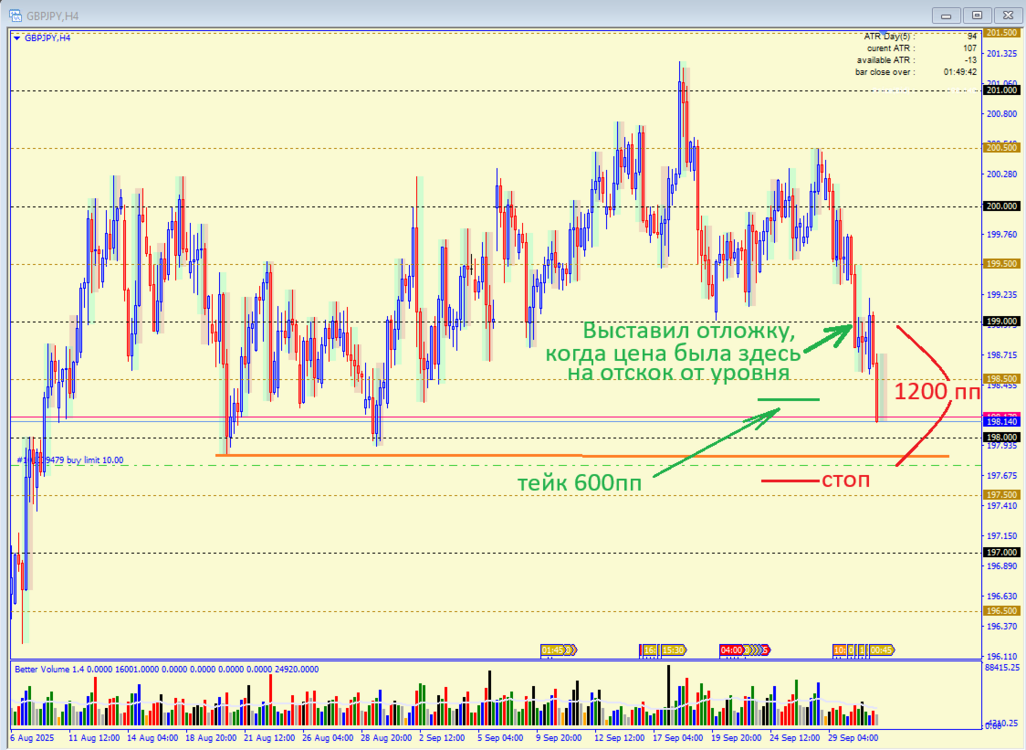
Task: Click the 198.000 price level label
Action: pos(1001,437)
